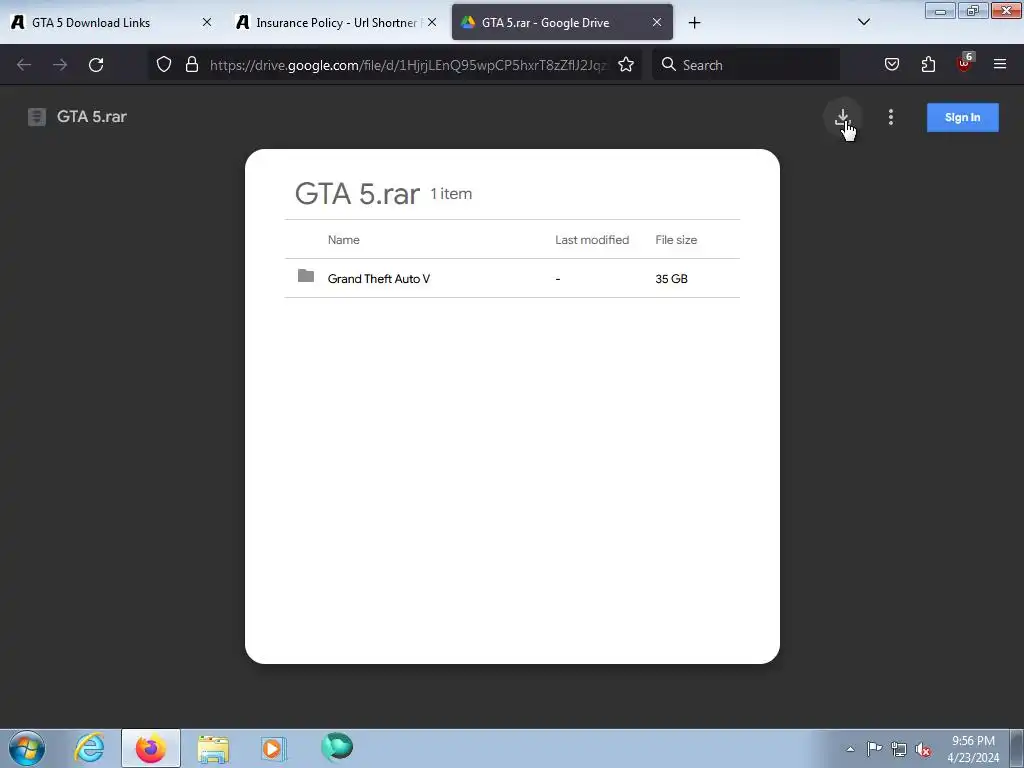The image size is (1024, 768).
Task: Click the Google Drive download icon
Action: (842, 118)
